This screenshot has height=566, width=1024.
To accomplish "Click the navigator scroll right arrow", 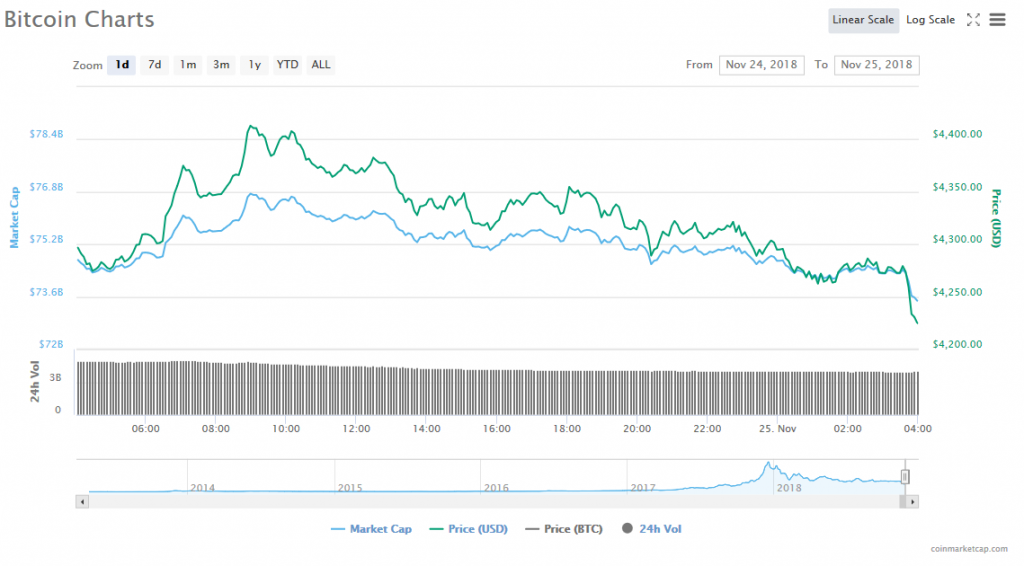I will (913, 498).
